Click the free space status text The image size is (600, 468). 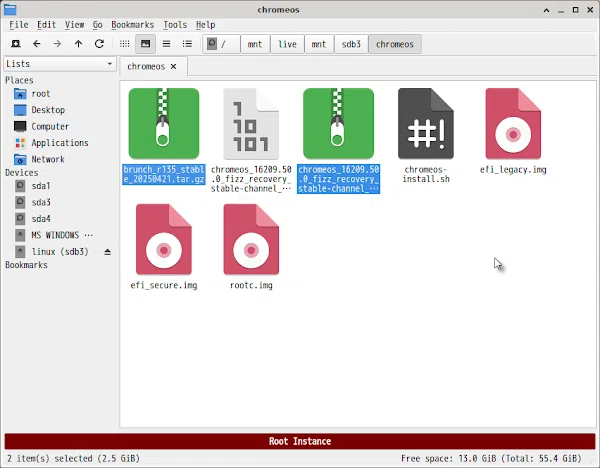click(491, 458)
